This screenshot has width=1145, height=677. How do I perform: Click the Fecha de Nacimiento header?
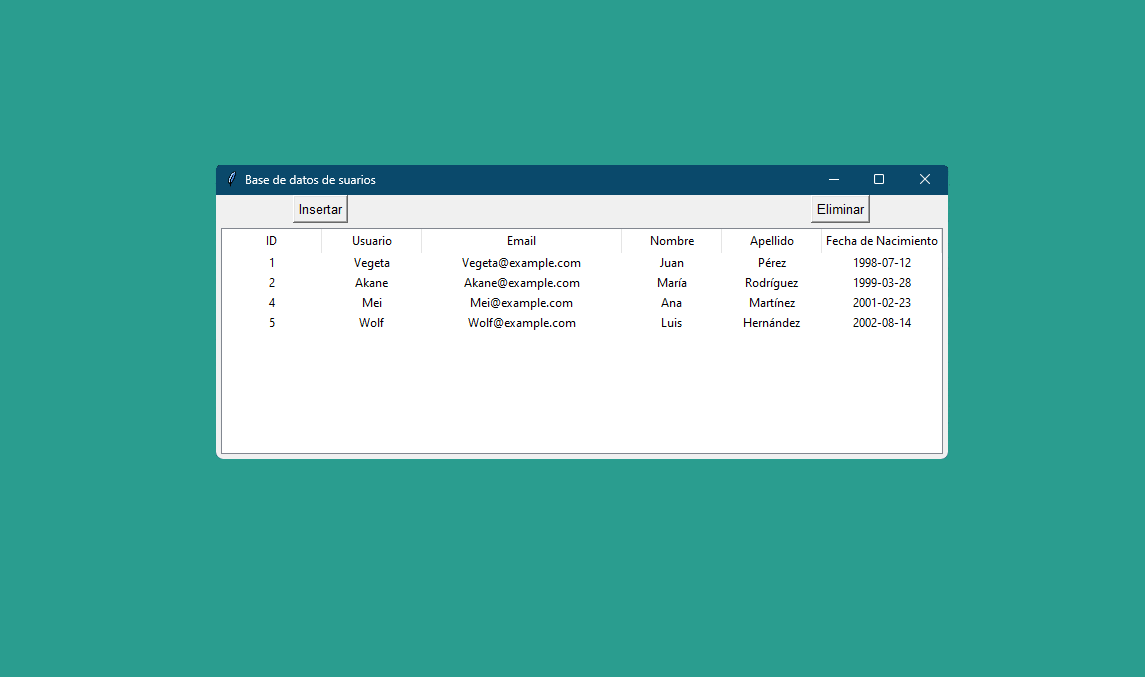881,241
